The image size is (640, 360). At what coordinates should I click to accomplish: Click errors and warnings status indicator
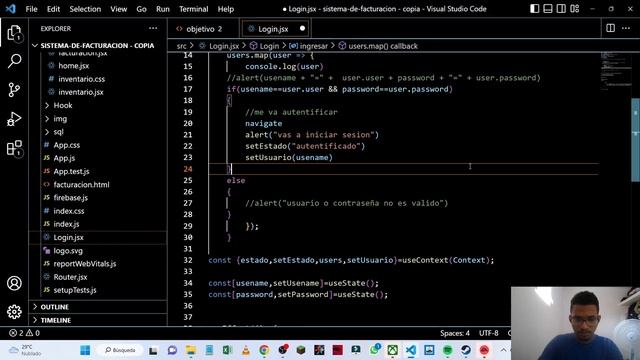(x=24, y=333)
